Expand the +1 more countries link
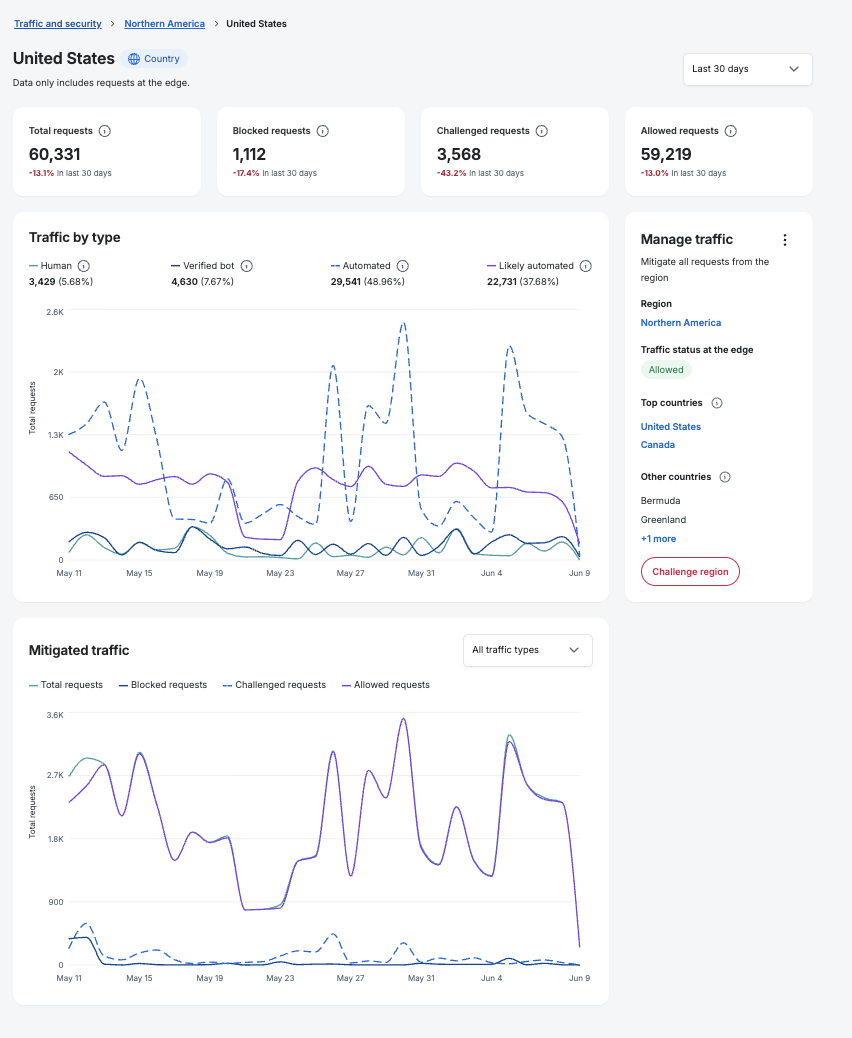852x1038 pixels. click(x=658, y=539)
